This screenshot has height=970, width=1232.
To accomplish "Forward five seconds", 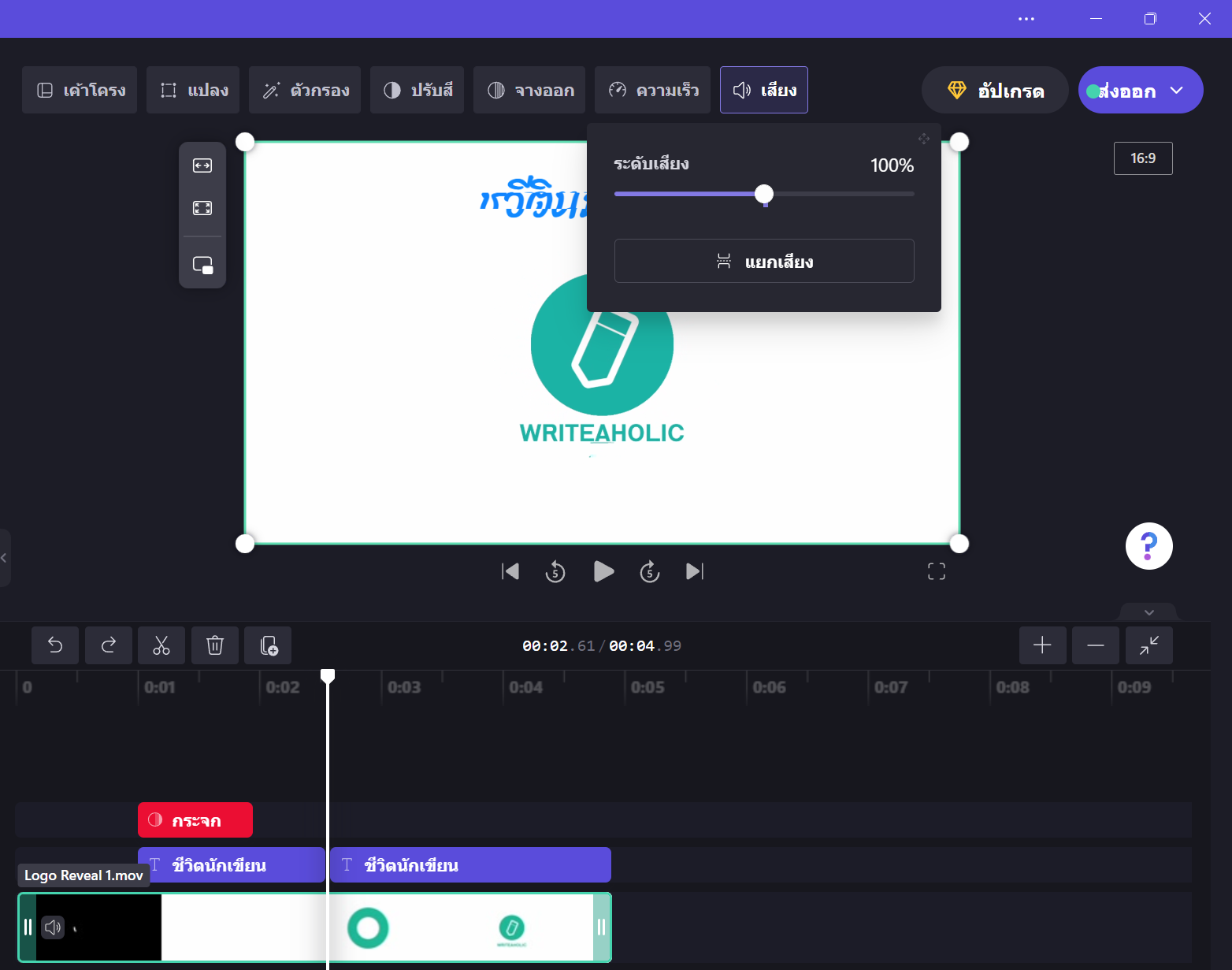I will click(x=649, y=571).
